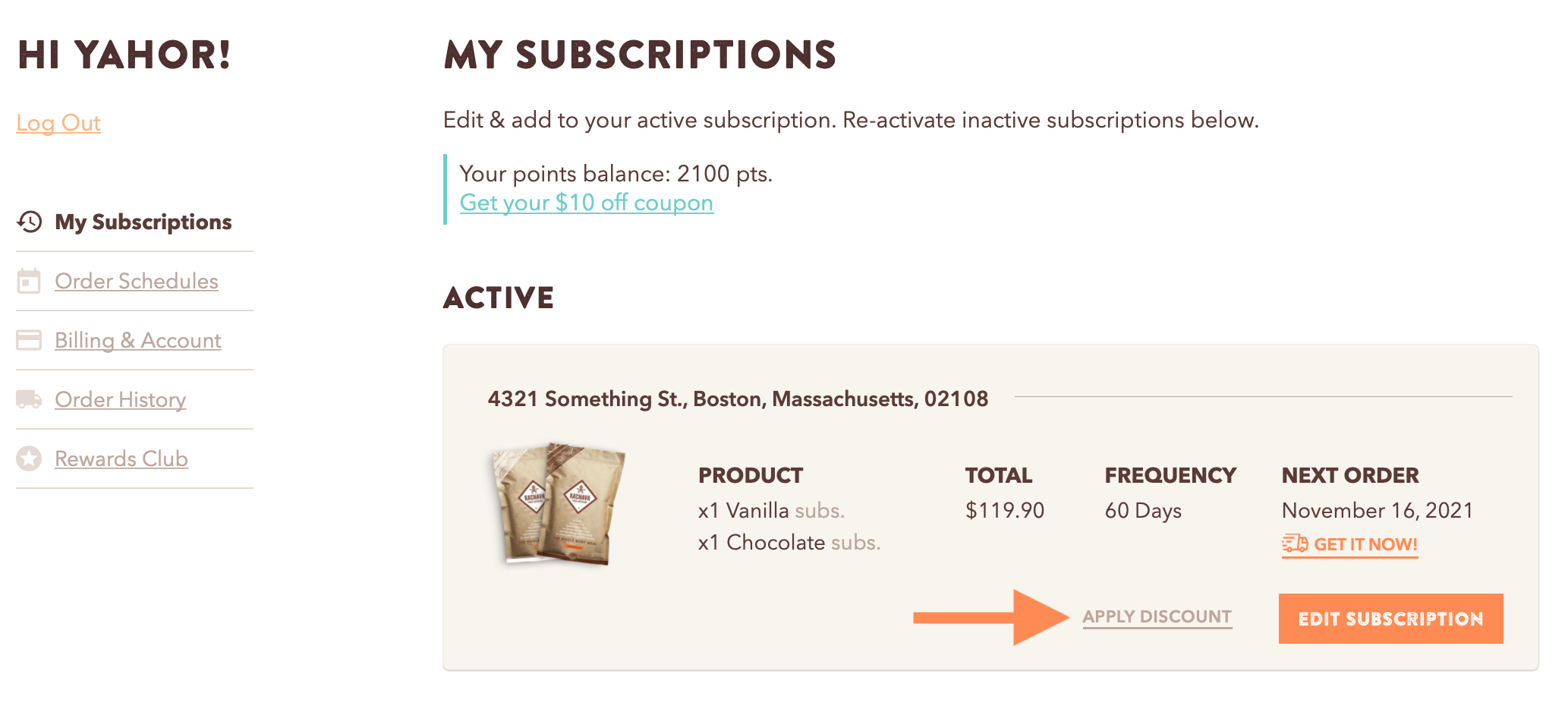1568x709 pixels.
Task: Go to Rewards Club page
Action: click(x=121, y=458)
